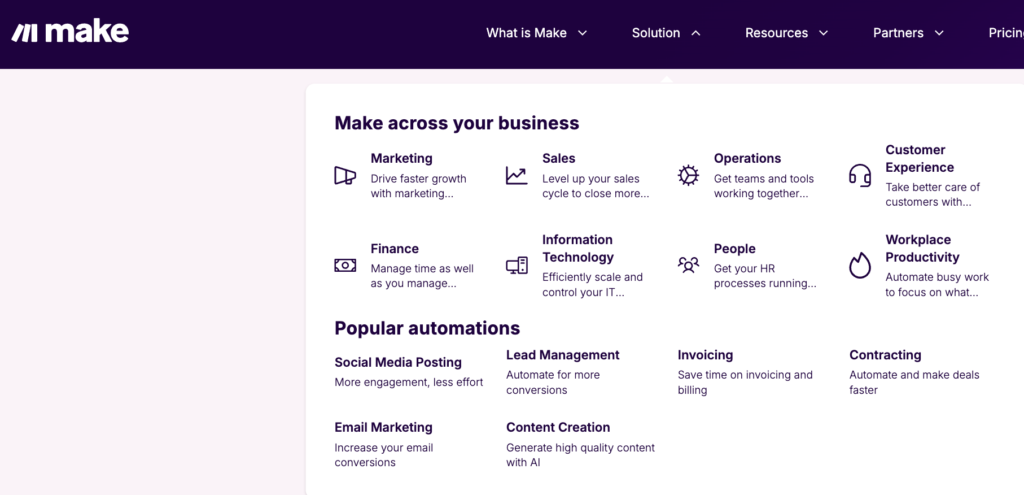The width and height of the screenshot is (1024, 495).
Task: Click the Customer Experience headset icon
Action: point(859,176)
